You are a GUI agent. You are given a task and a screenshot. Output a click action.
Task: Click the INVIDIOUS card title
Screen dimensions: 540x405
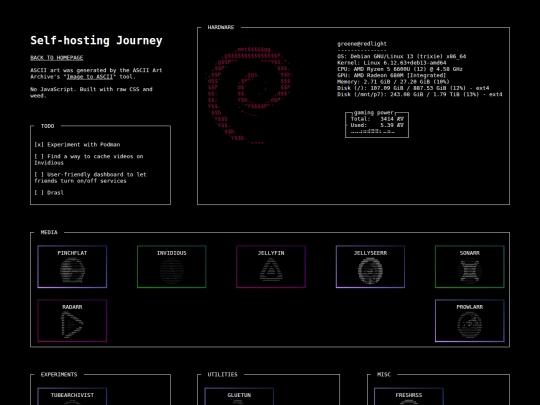172,253
